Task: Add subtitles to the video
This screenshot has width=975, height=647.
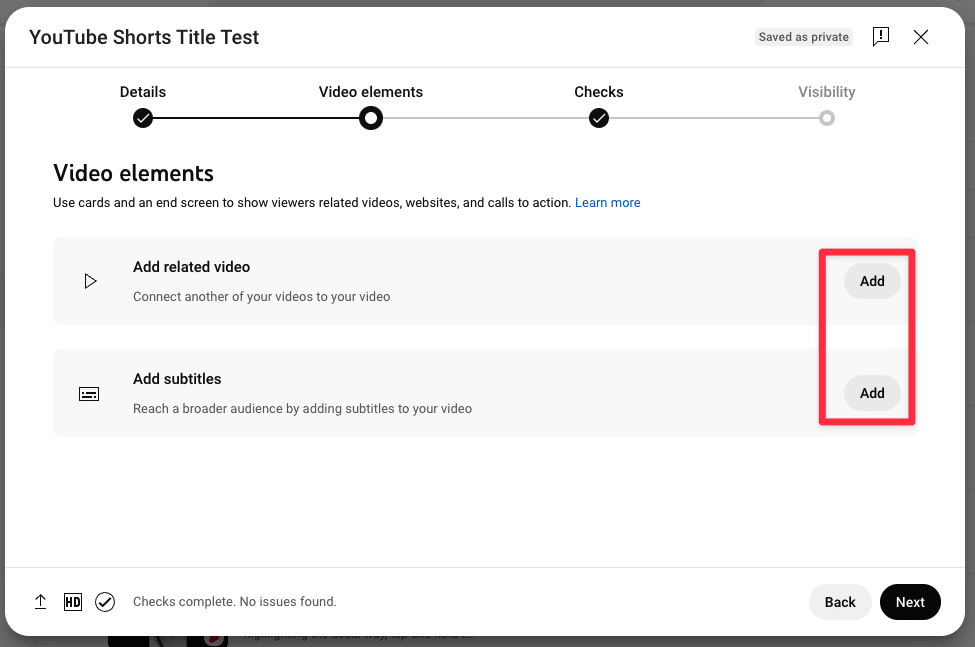Action: (x=872, y=393)
